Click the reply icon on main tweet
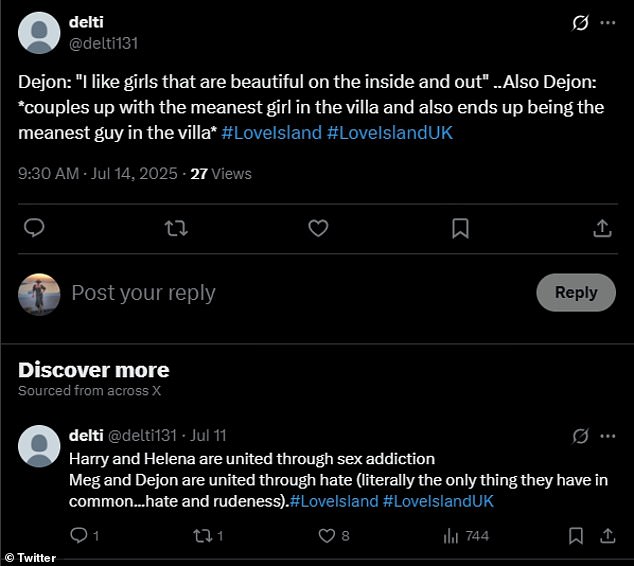Viewport: 634px width, 566px height. (x=34, y=229)
